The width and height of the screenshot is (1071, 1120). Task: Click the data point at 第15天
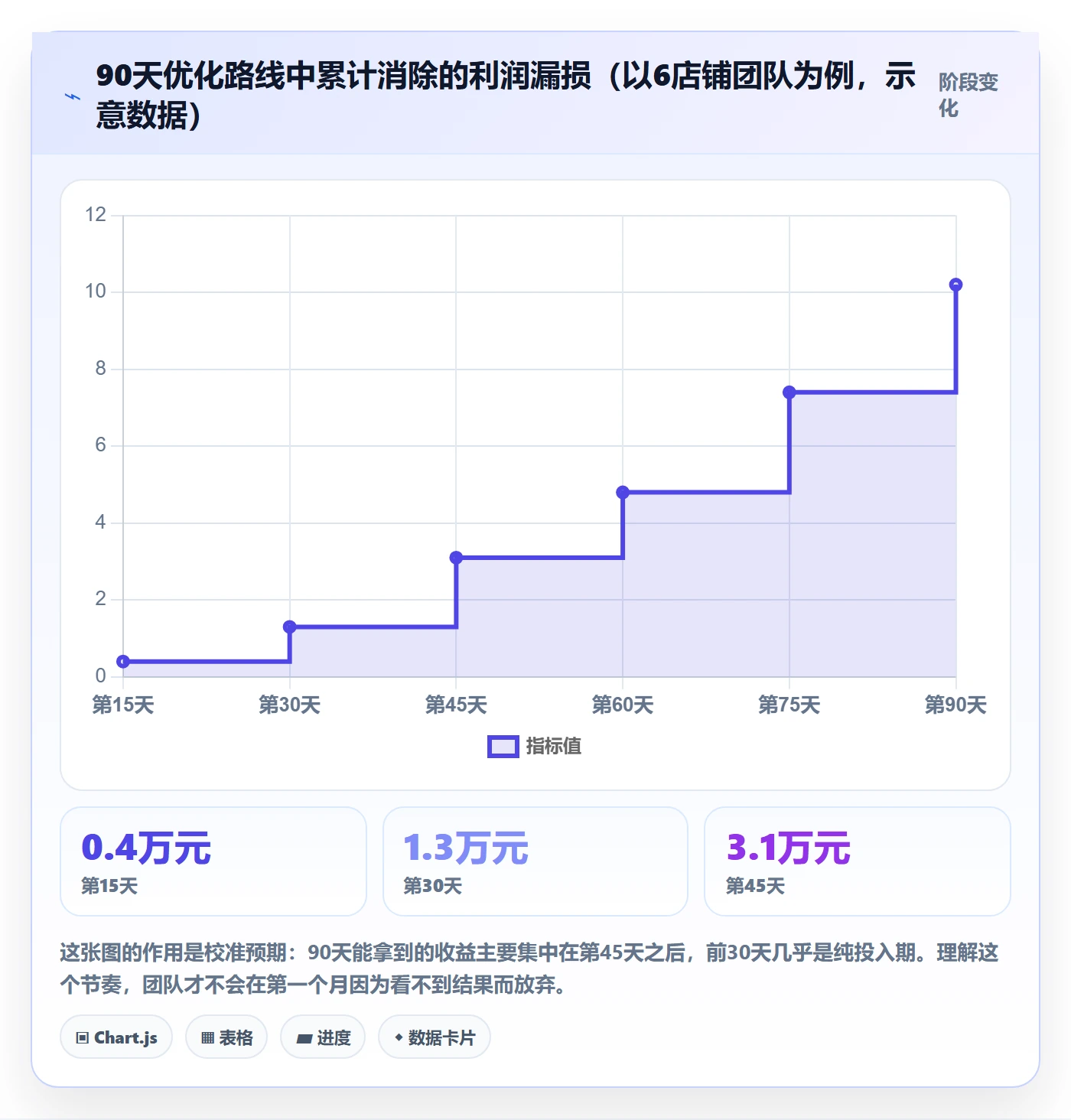pyautogui.click(x=123, y=662)
